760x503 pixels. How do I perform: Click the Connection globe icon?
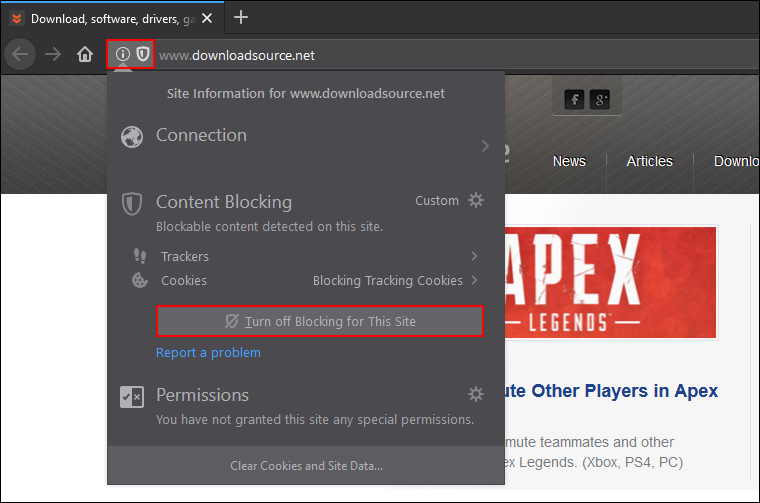click(132, 137)
